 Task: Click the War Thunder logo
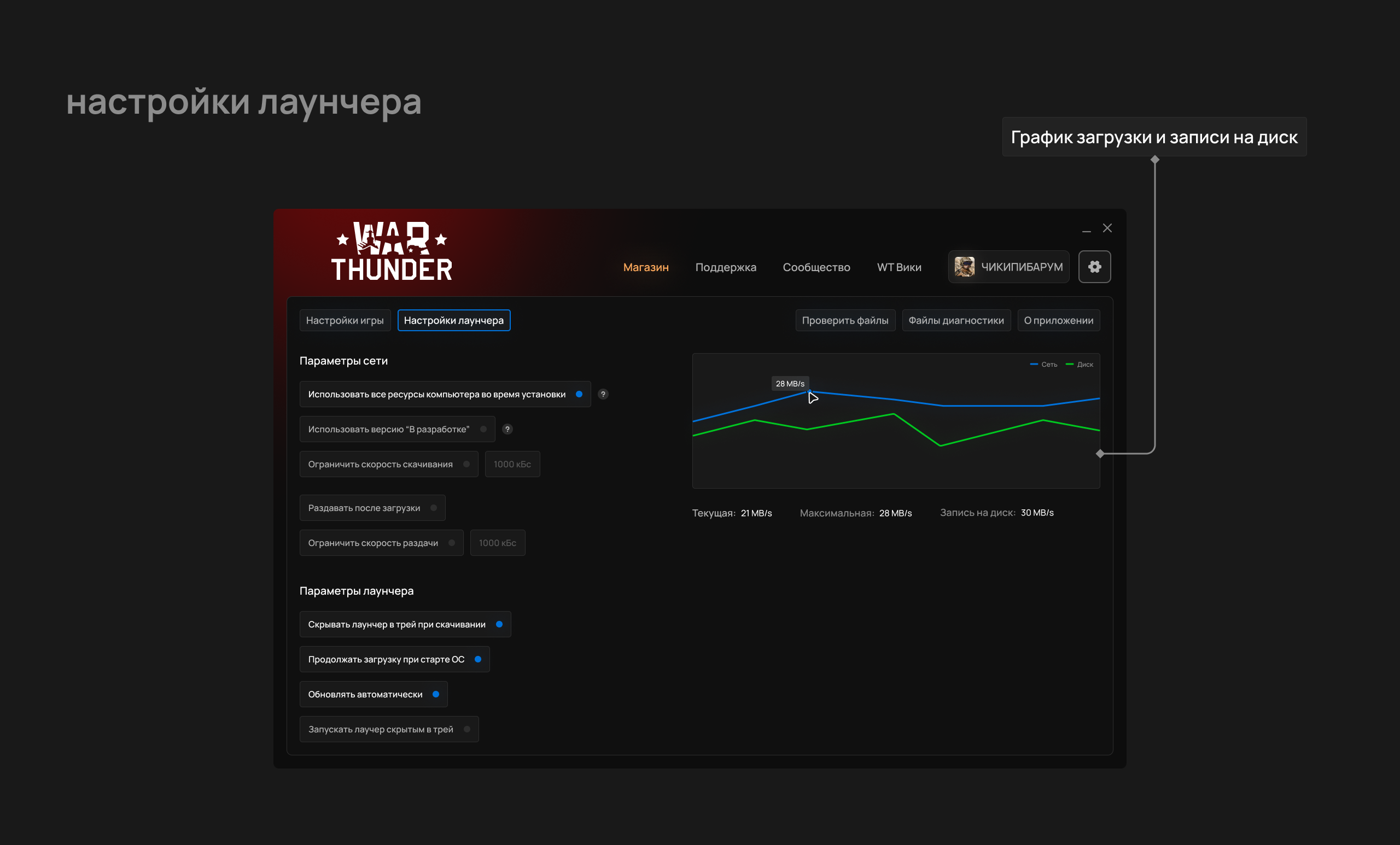tap(392, 251)
